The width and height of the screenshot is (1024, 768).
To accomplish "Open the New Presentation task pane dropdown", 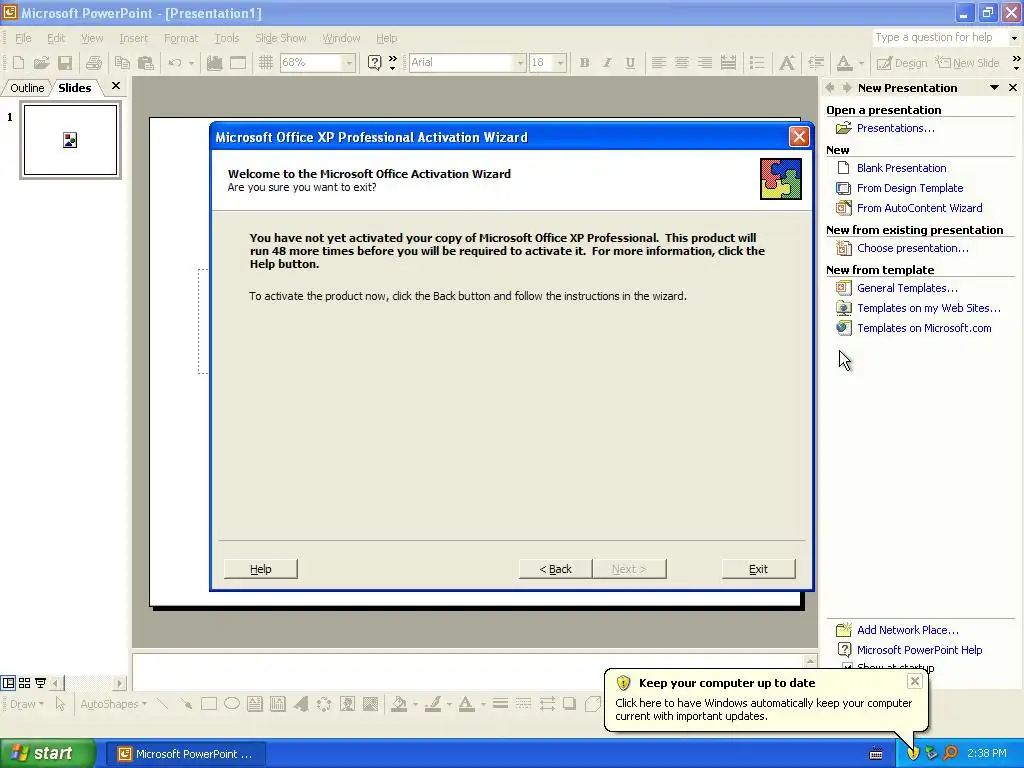I will click(994, 88).
